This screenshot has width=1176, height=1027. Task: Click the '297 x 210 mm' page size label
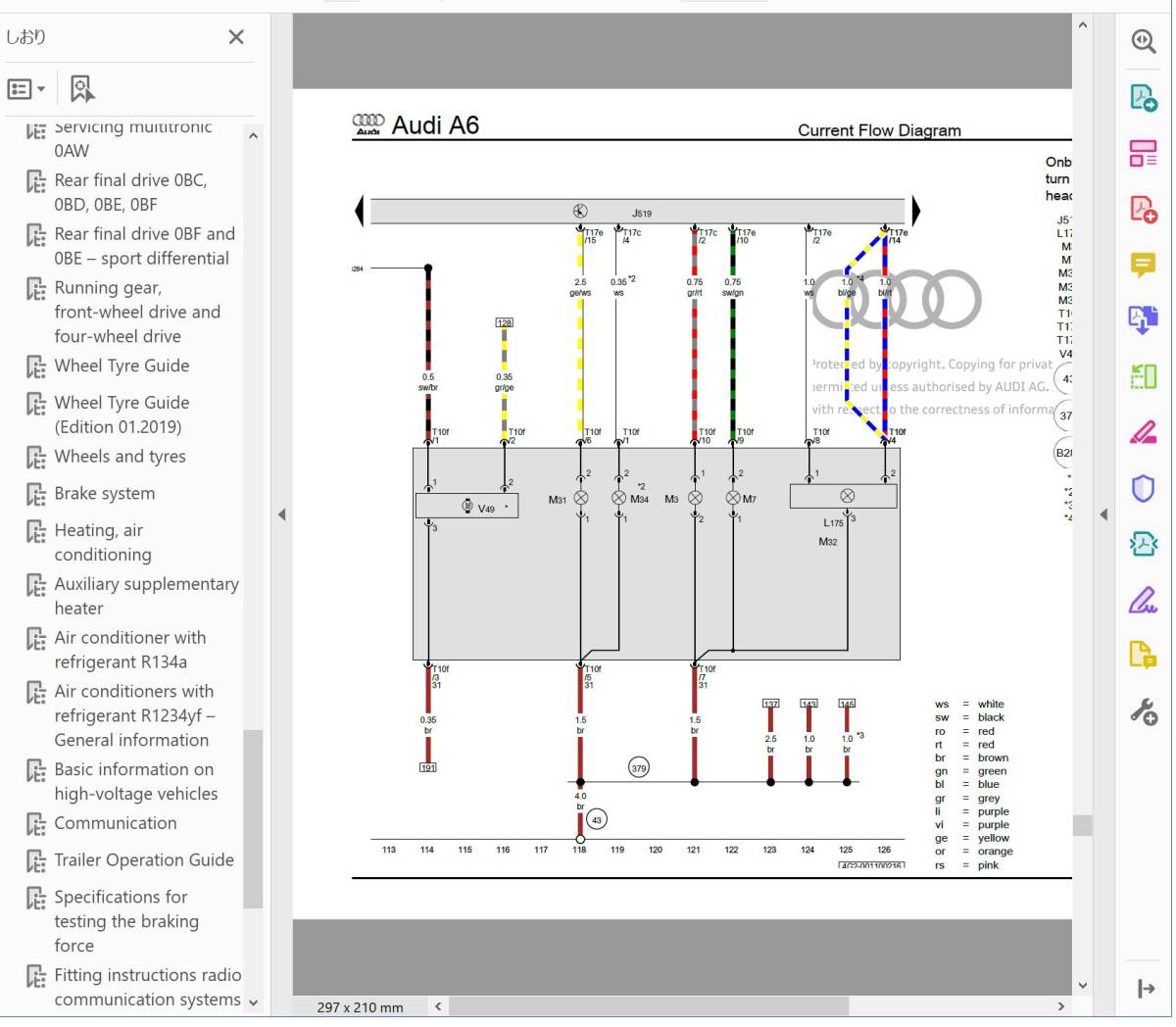tap(360, 1007)
